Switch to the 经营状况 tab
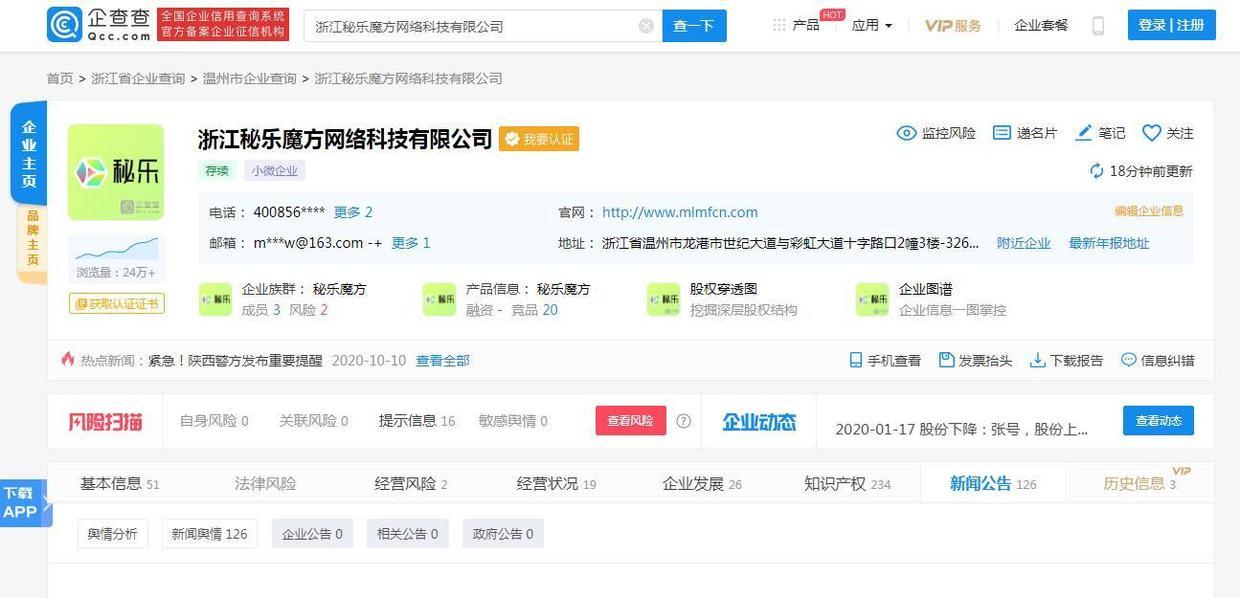 coord(556,484)
